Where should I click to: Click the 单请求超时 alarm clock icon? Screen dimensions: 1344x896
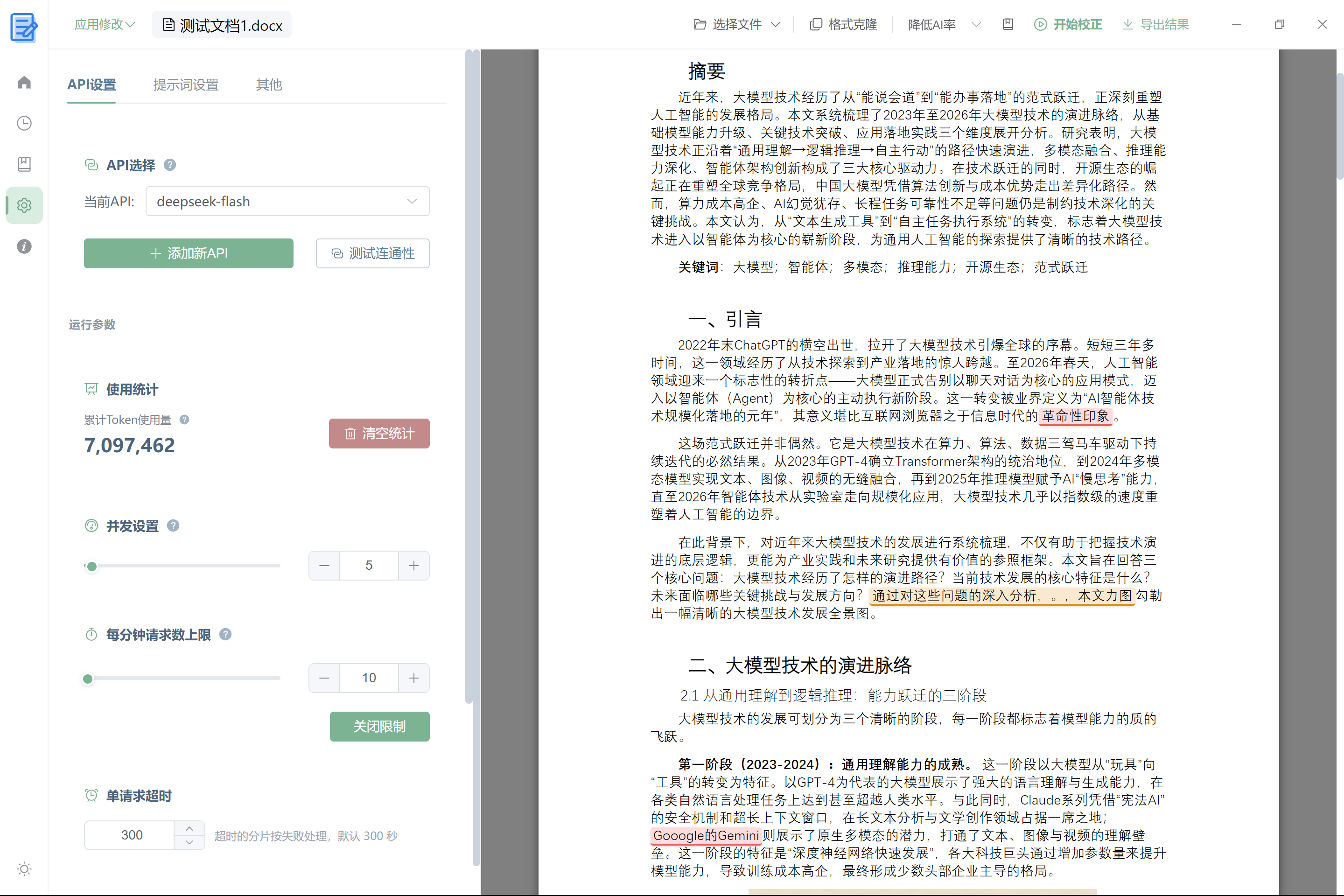(91, 795)
